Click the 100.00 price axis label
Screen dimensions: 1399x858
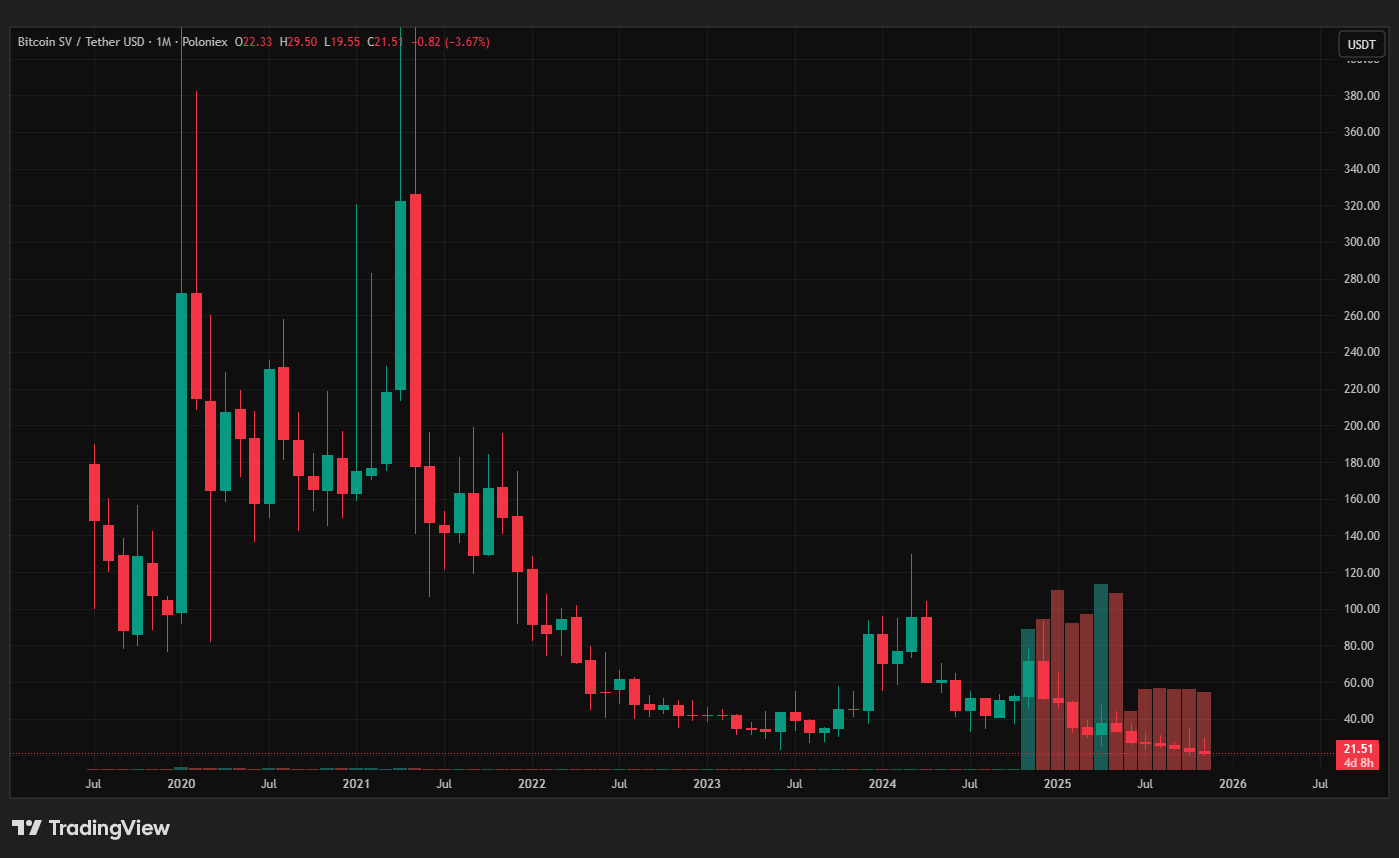(x=1362, y=609)
